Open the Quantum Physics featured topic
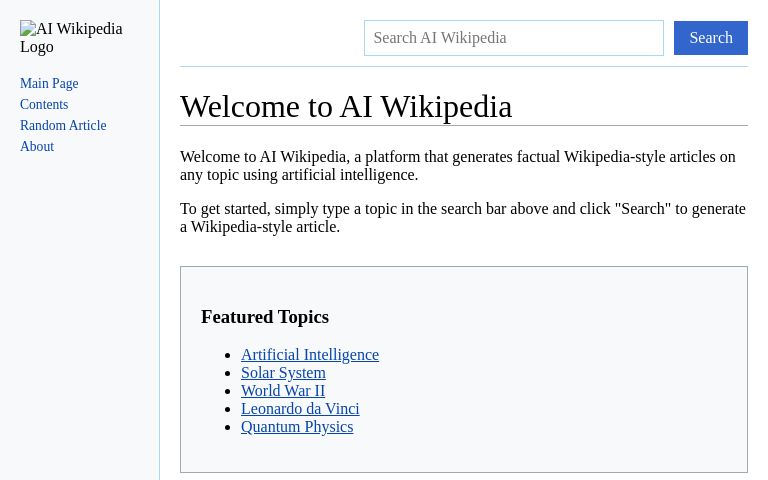 pyautogui.click(x=297, y=427)
